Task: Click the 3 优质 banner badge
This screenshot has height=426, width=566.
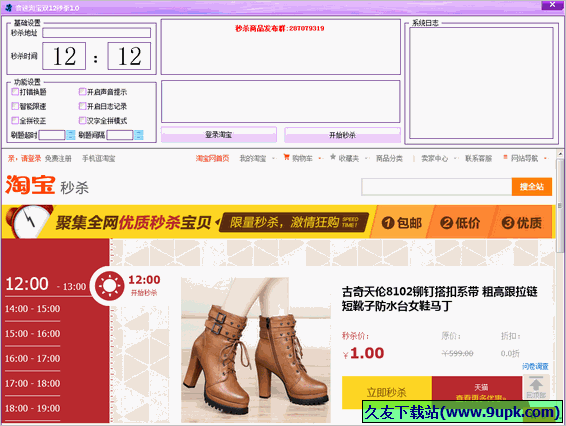Action: (x=522, y=223)
